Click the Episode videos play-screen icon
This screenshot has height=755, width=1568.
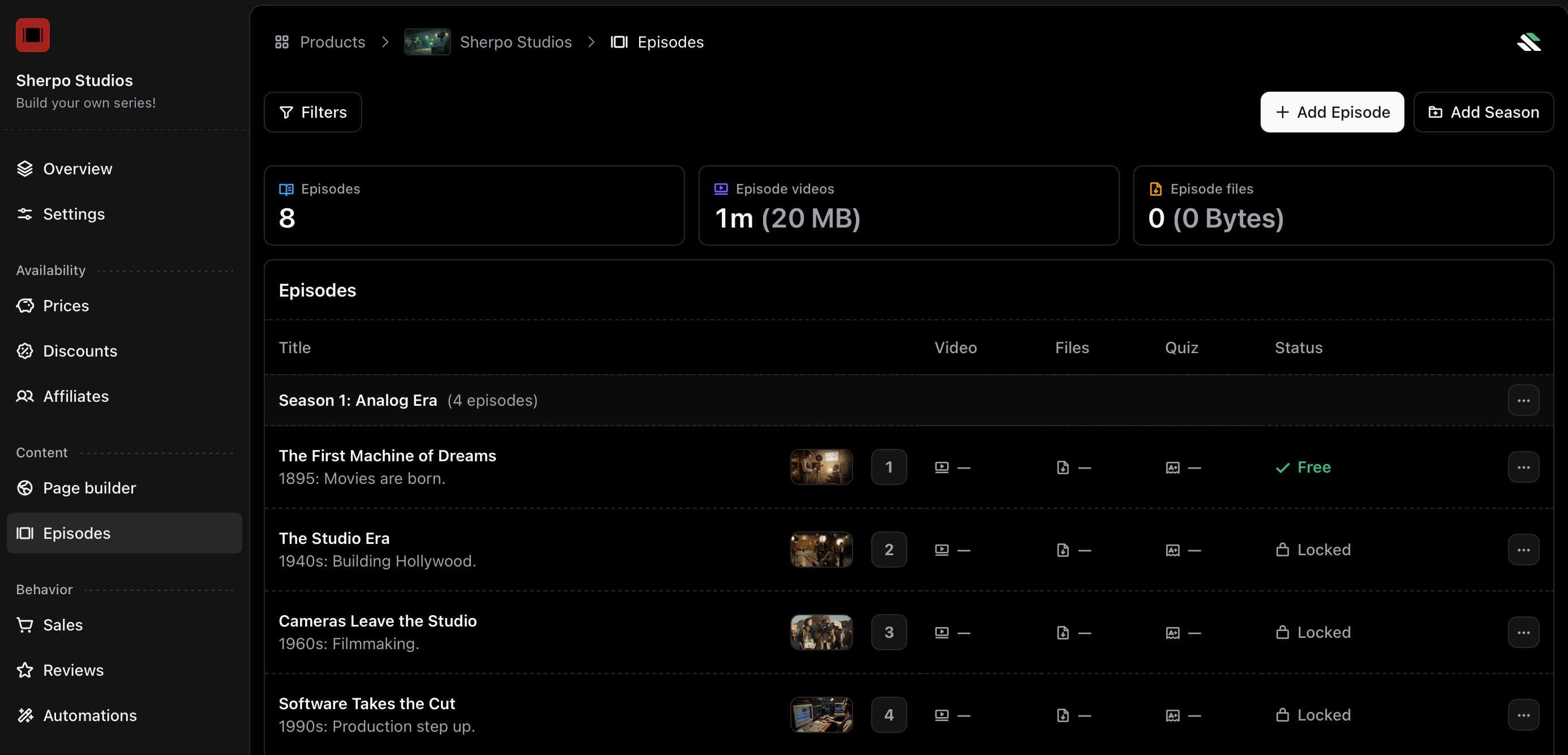pos(720,188)
